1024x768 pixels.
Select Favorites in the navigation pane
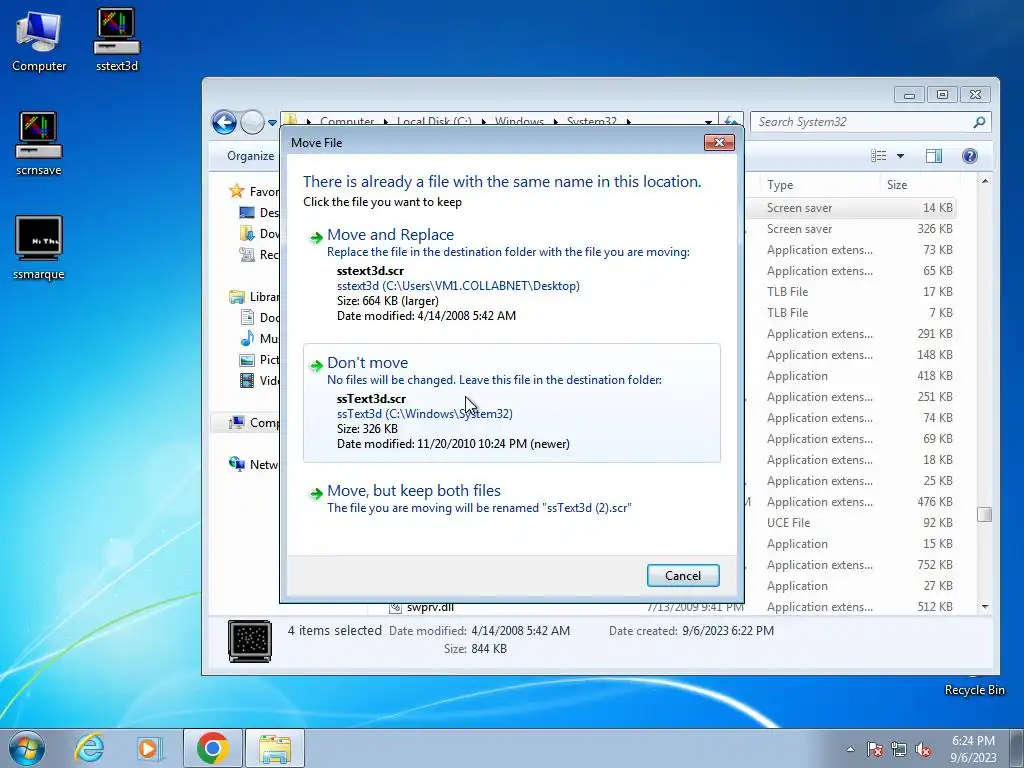tap(255, 191)
